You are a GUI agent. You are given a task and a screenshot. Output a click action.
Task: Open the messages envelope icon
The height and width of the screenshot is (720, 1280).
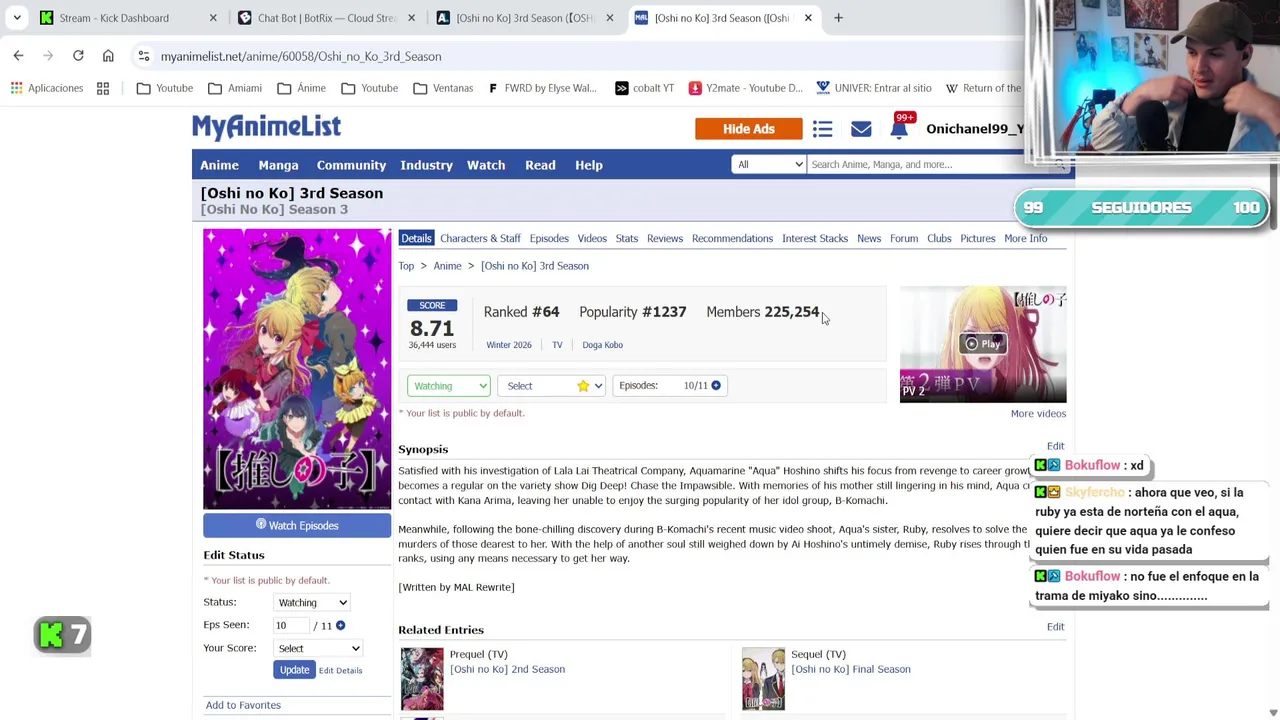tap(861, 129)
